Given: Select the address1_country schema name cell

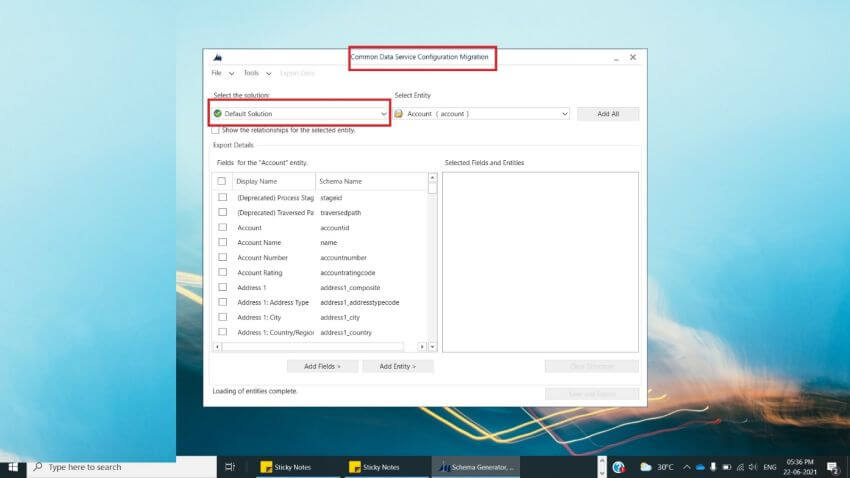Looking at the screenshot, I should 346,332.
